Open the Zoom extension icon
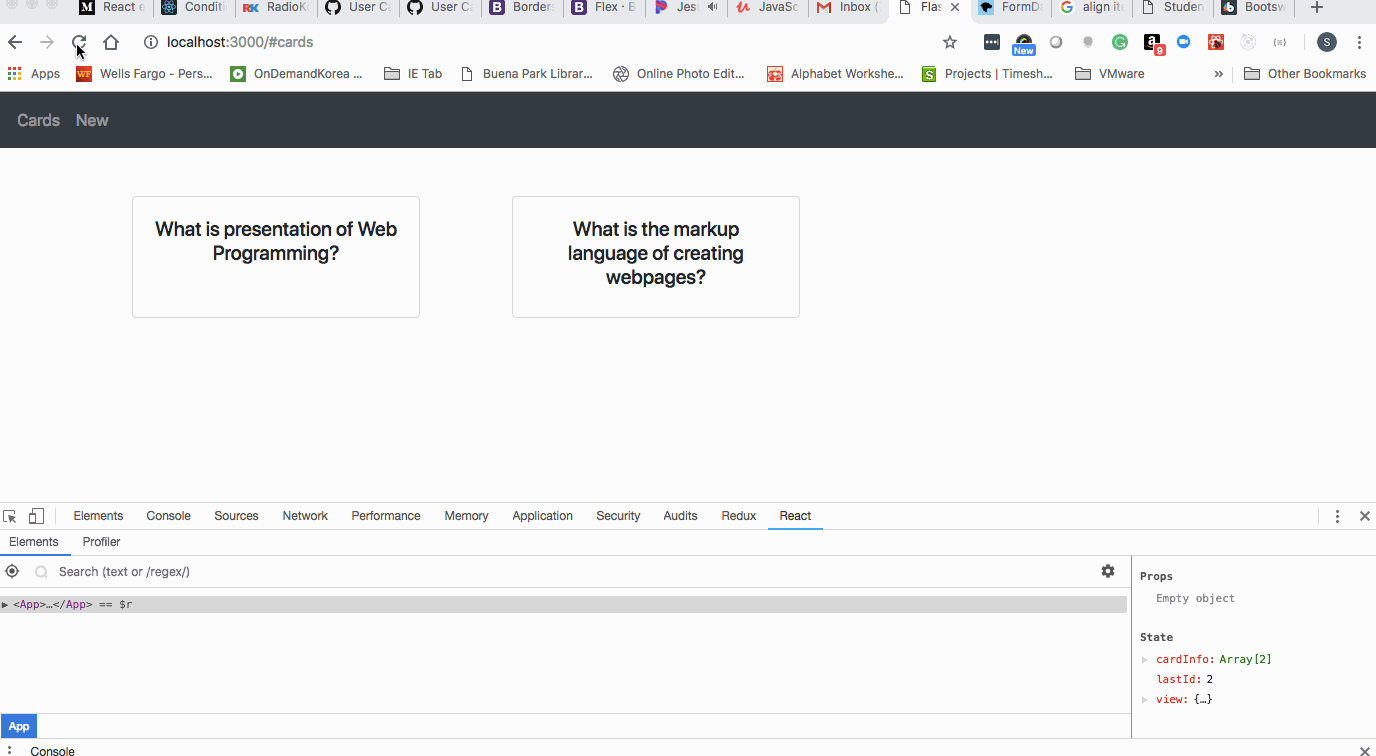The height and width of the screenshot is (756, 1376). pyautogui.click(x=1184, y=42)
